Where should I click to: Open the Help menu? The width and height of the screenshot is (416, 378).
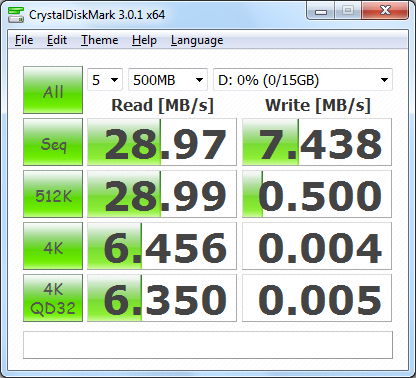(144, 40)
